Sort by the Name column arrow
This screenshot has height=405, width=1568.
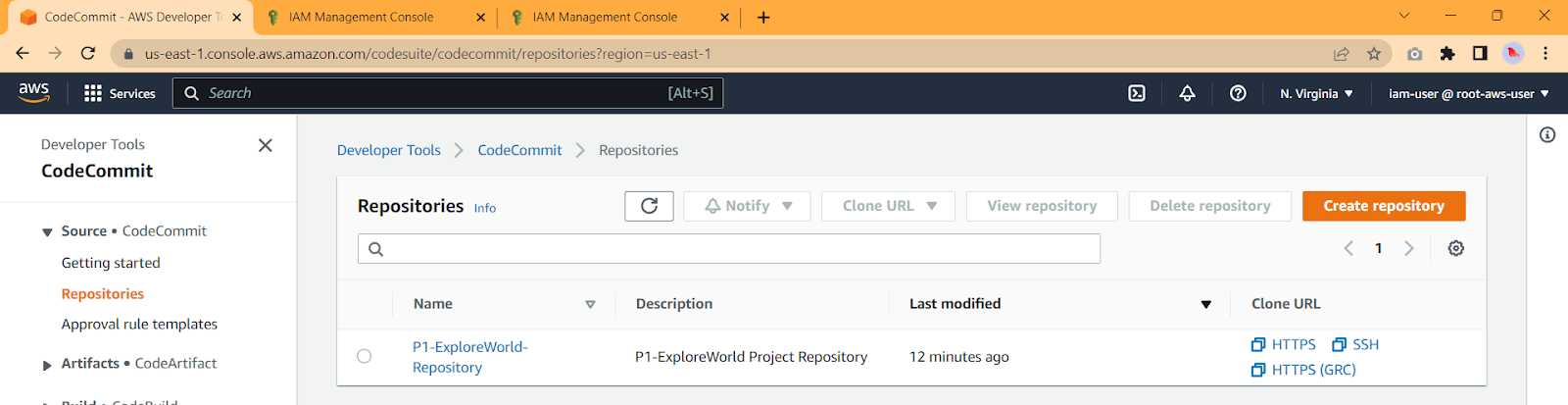pos(590,304)
